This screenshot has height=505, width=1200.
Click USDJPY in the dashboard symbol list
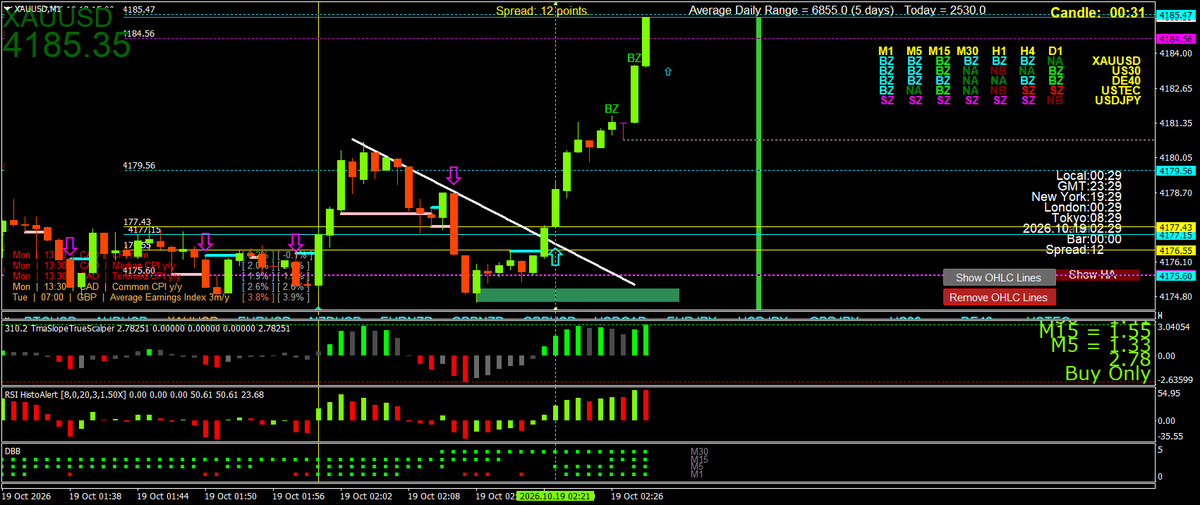[x=1120, y=100]
